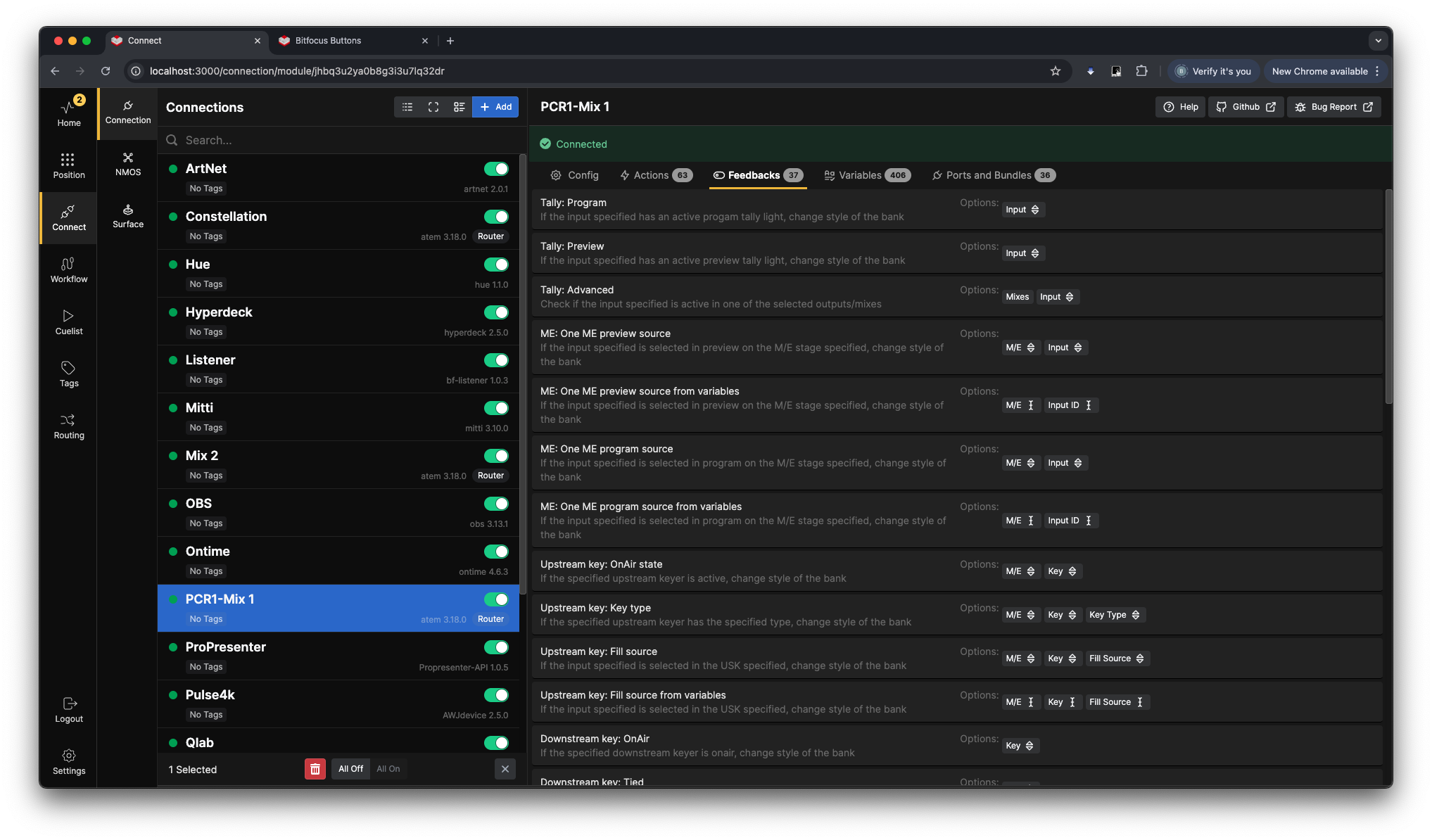
Task: Open Input dropdown for Tally: Program
Action: point(1022,210)
